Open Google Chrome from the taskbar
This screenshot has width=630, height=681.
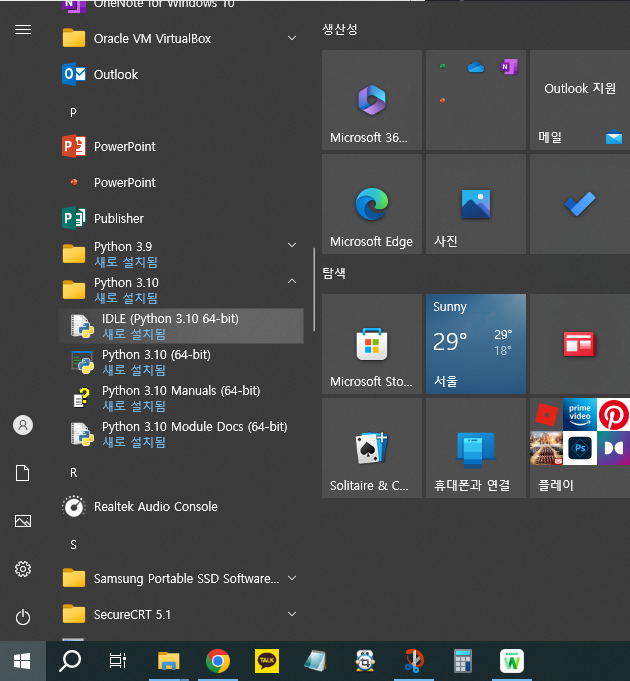pos(218,661)
